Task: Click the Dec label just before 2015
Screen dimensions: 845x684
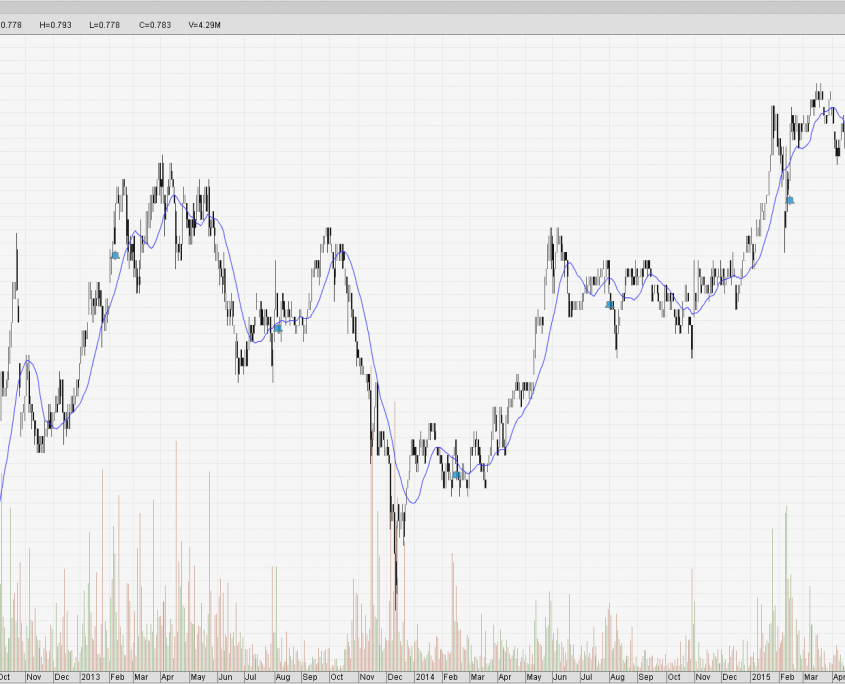Action: coord(733,677)
